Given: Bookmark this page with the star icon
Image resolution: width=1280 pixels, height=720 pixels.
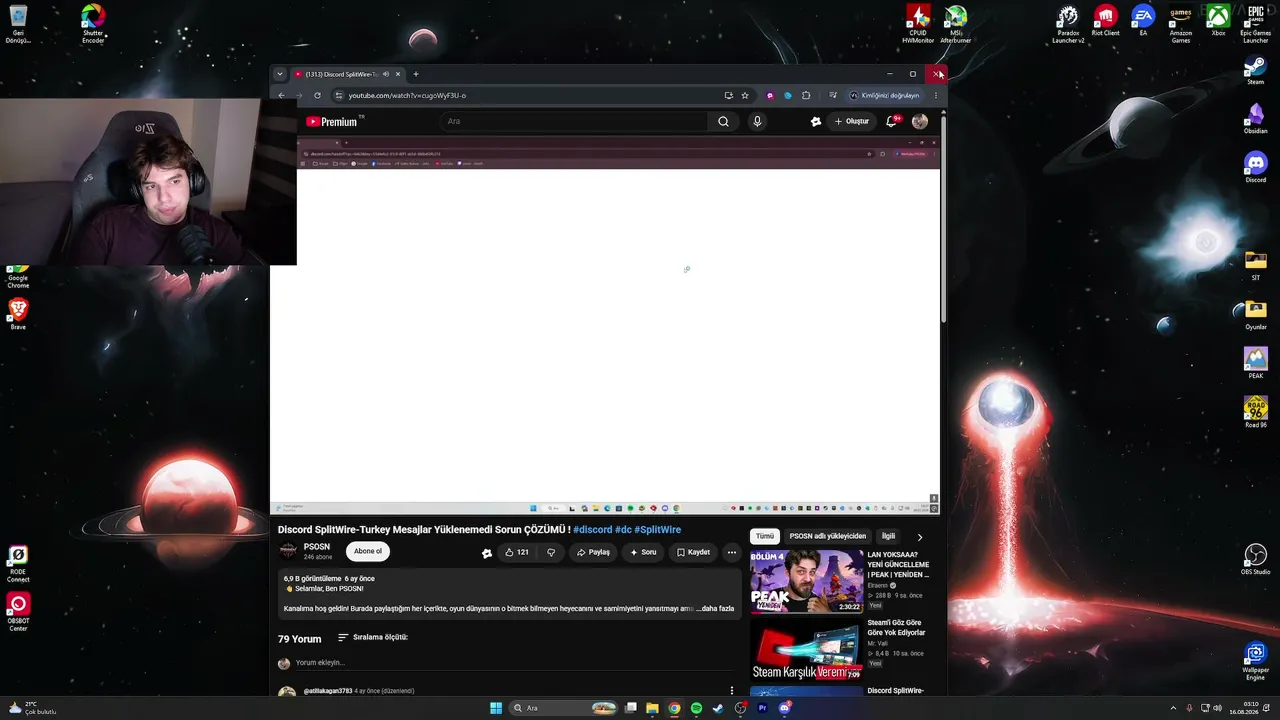Looking at the screenshot, I should click(x=745, y=95).
